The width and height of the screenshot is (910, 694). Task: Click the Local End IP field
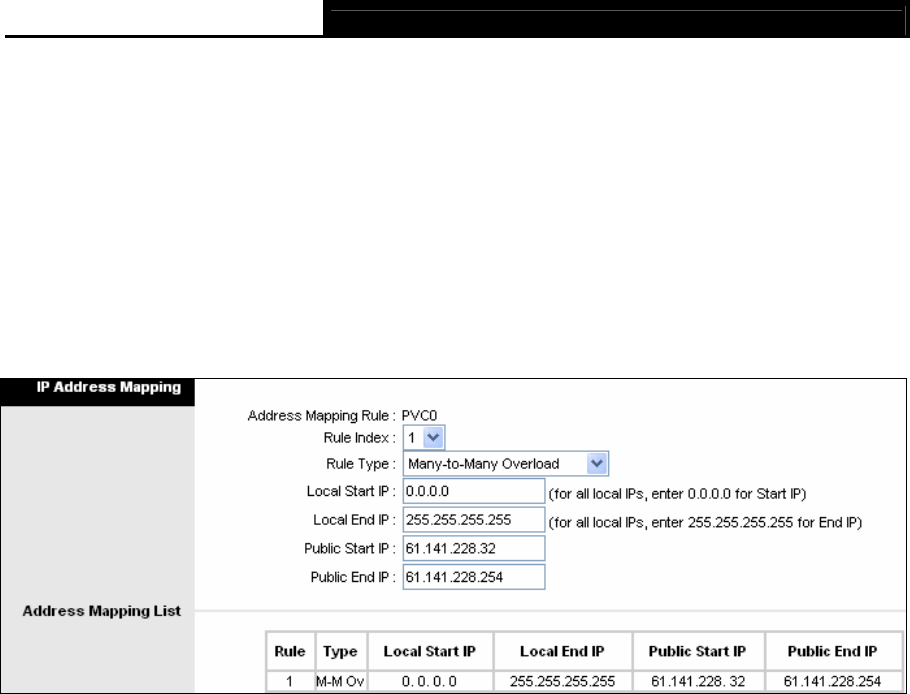(474, 519)
